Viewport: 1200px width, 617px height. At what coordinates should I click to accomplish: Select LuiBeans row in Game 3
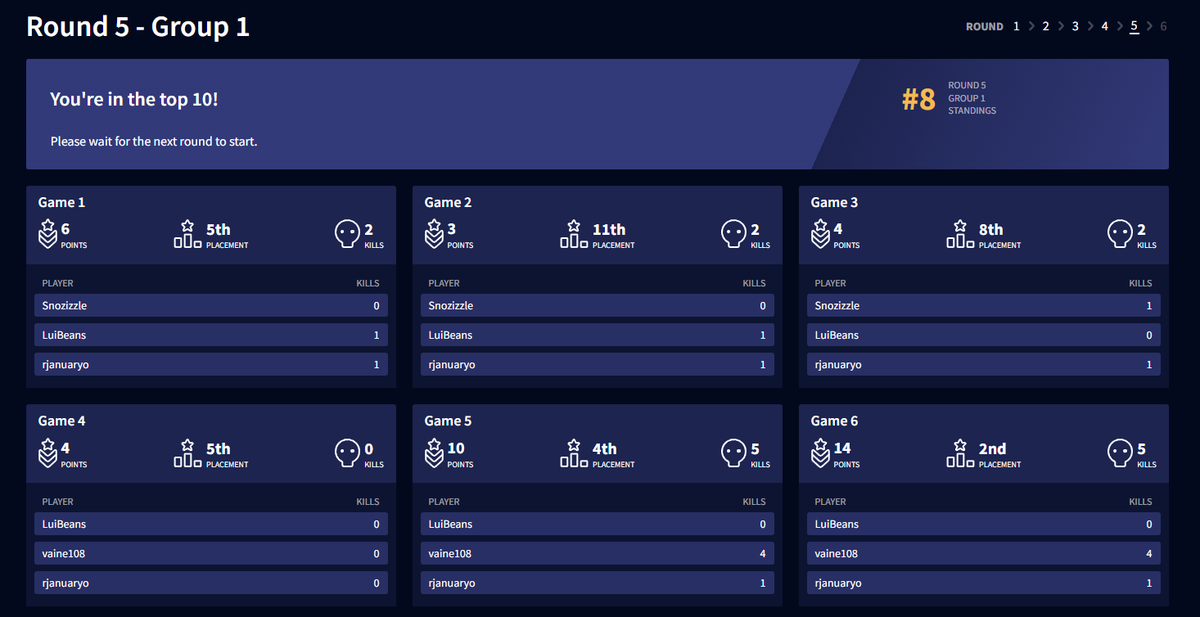tap(984, 335)
